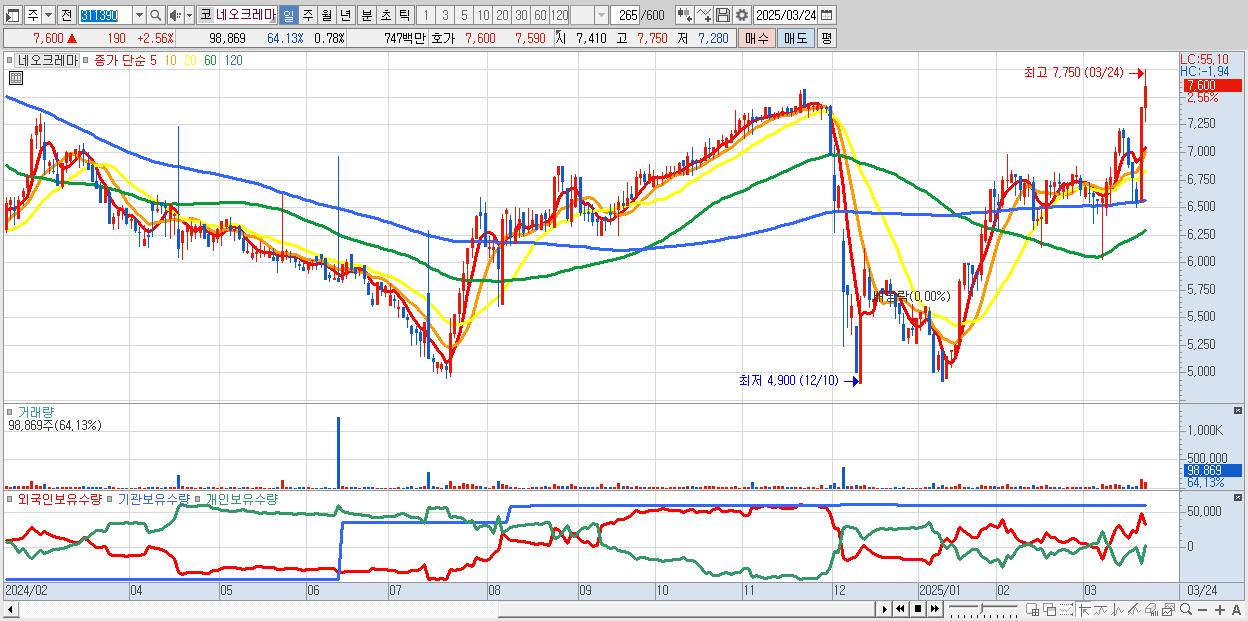Click the crosshair cursor tool icon
The image size is (1248, 621).
tap(1084, 609)
